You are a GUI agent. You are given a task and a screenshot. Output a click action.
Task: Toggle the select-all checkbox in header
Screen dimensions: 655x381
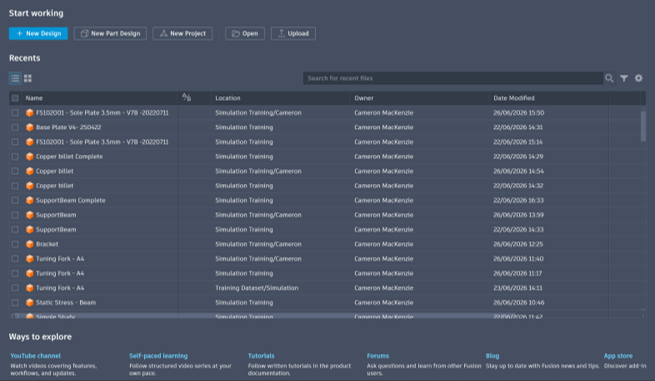pos(15,98)
